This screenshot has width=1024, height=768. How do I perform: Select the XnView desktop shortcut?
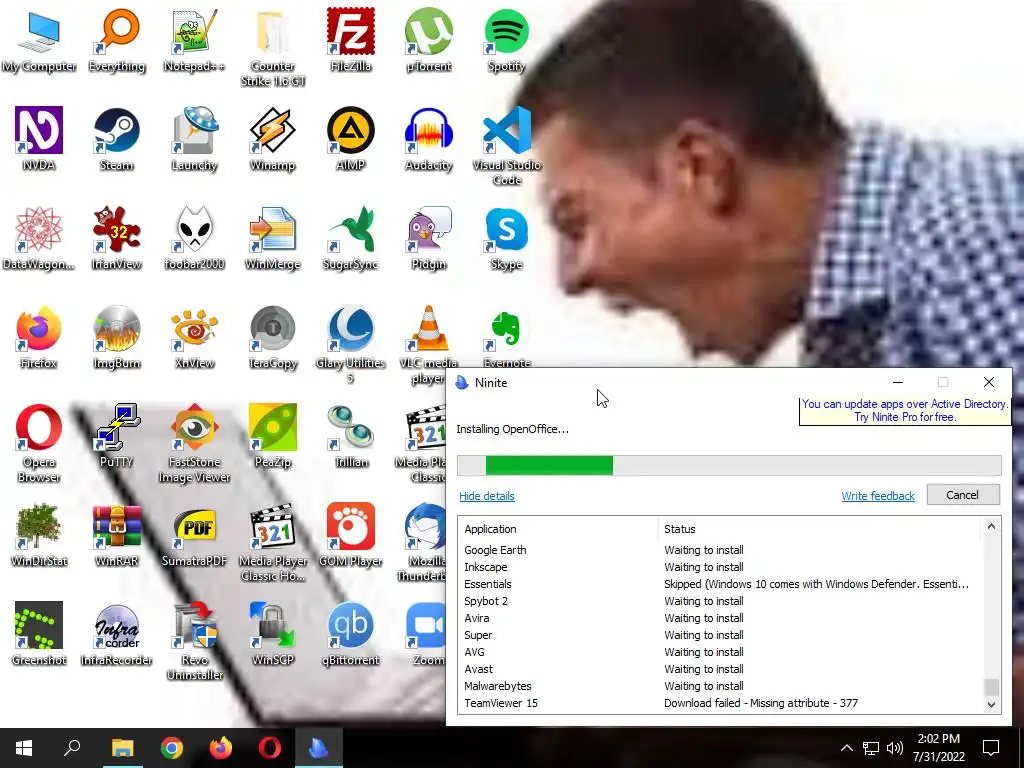[x=195, y=337]
